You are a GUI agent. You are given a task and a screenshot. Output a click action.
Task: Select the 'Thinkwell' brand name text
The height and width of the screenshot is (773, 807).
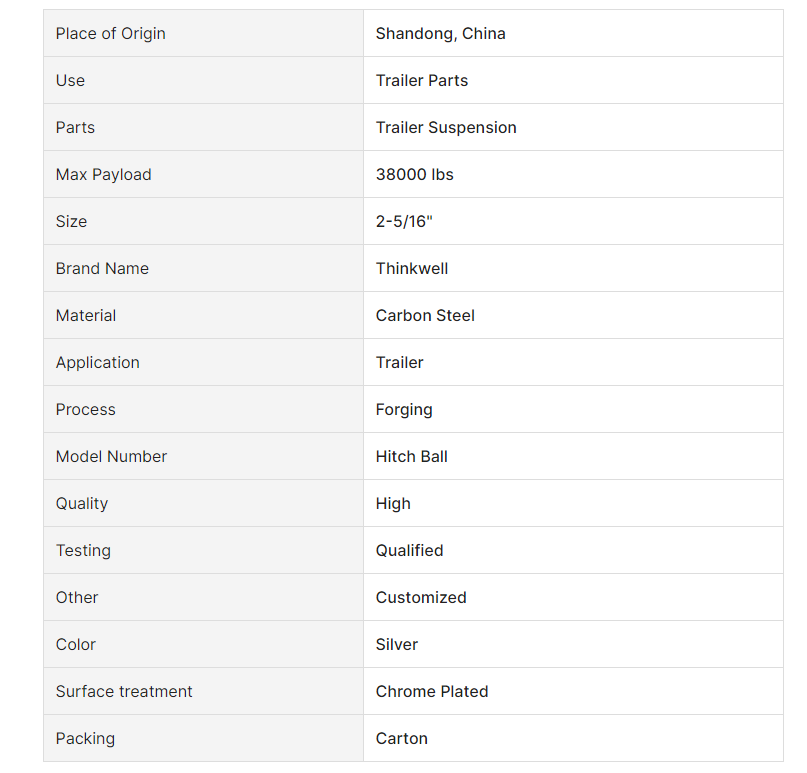pyautogui.click(x=412, y=268)
